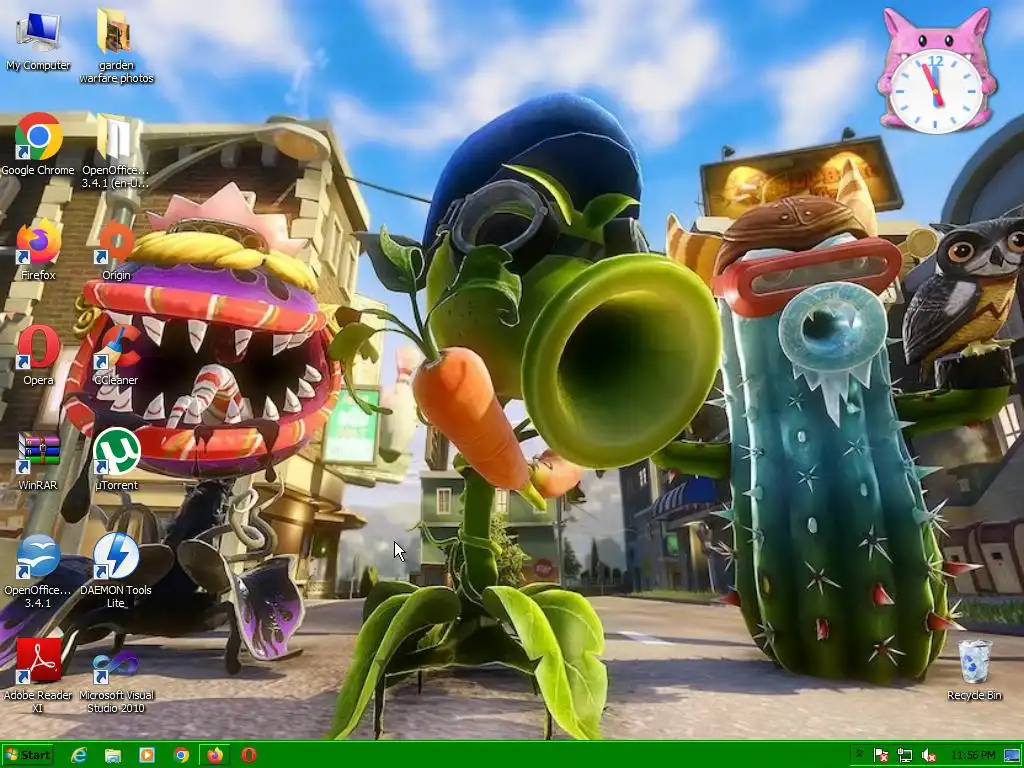Launch Opera from the taskbar quick launch
This screenshot has width=1024, height=768.
249,755
